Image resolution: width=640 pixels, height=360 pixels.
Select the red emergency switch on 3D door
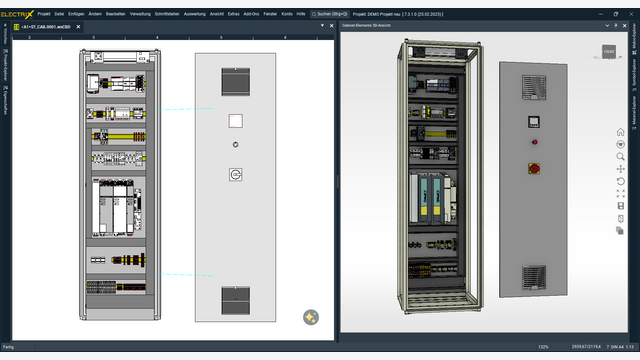(534, 169)
